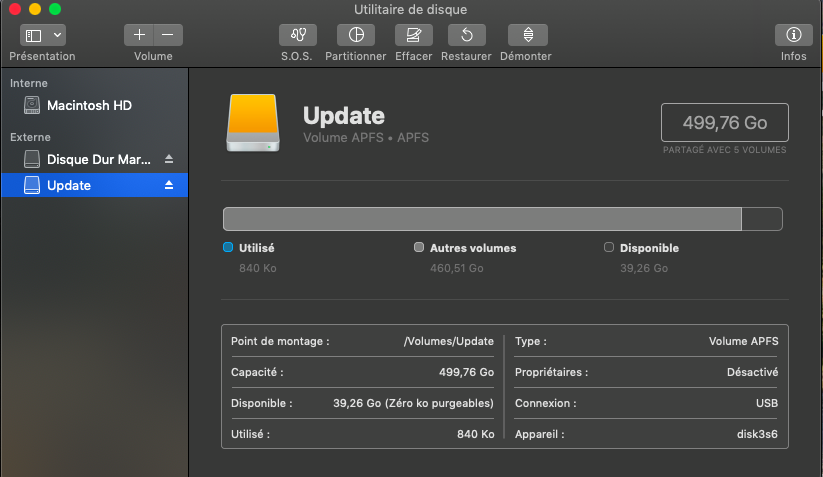Click the disk usage bar
The width and height of the screenshot is (823, 477).
[503, 219]
